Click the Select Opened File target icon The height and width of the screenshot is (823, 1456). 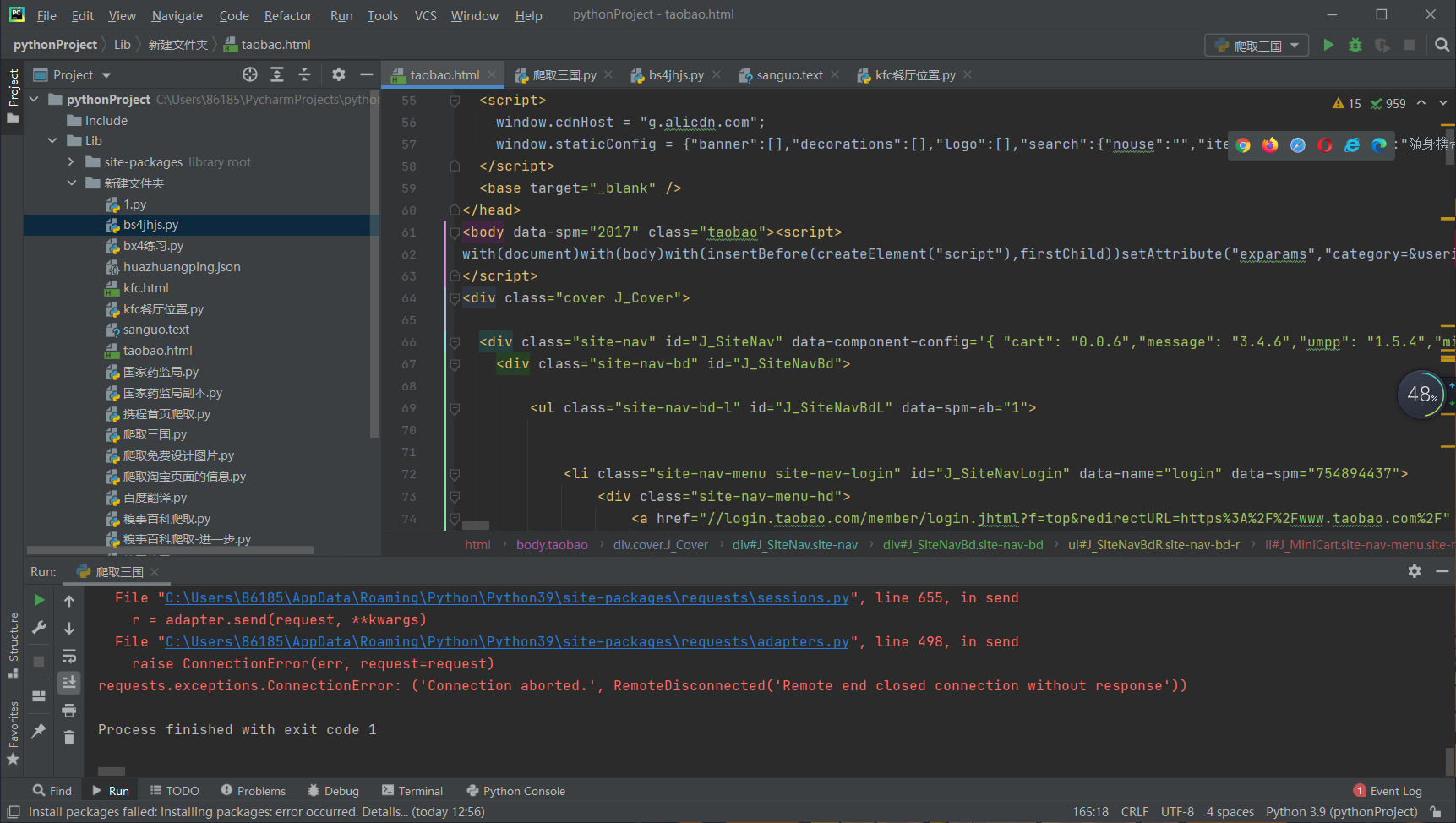(250, 74)
